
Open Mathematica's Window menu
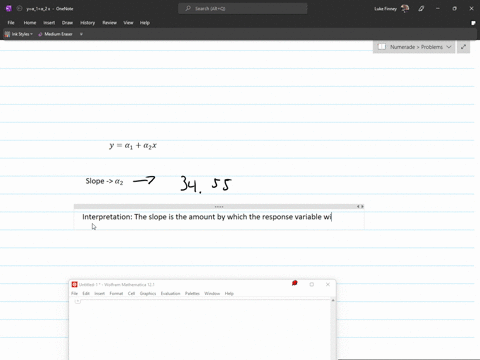pos(212,293)
